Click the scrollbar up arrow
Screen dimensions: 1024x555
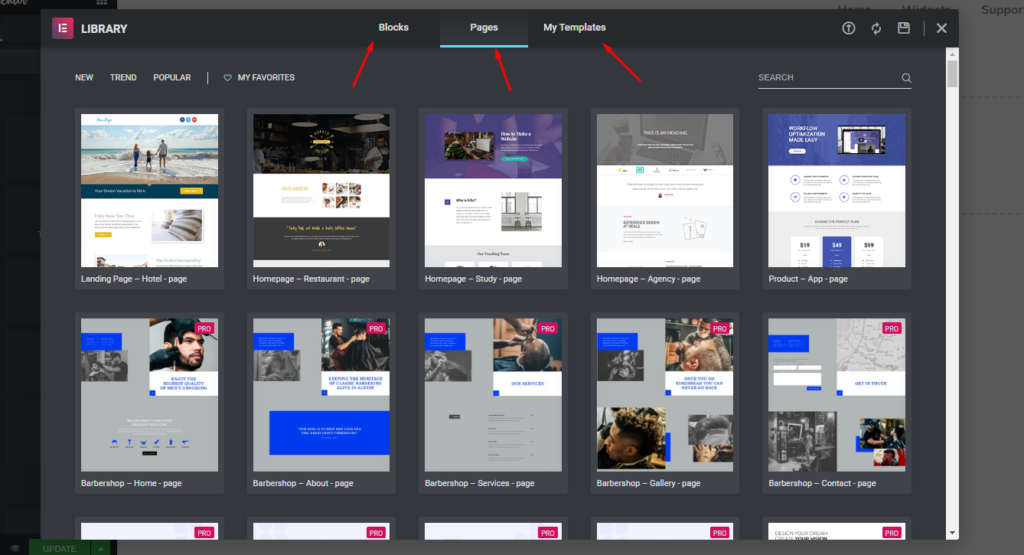pos(952,54)
